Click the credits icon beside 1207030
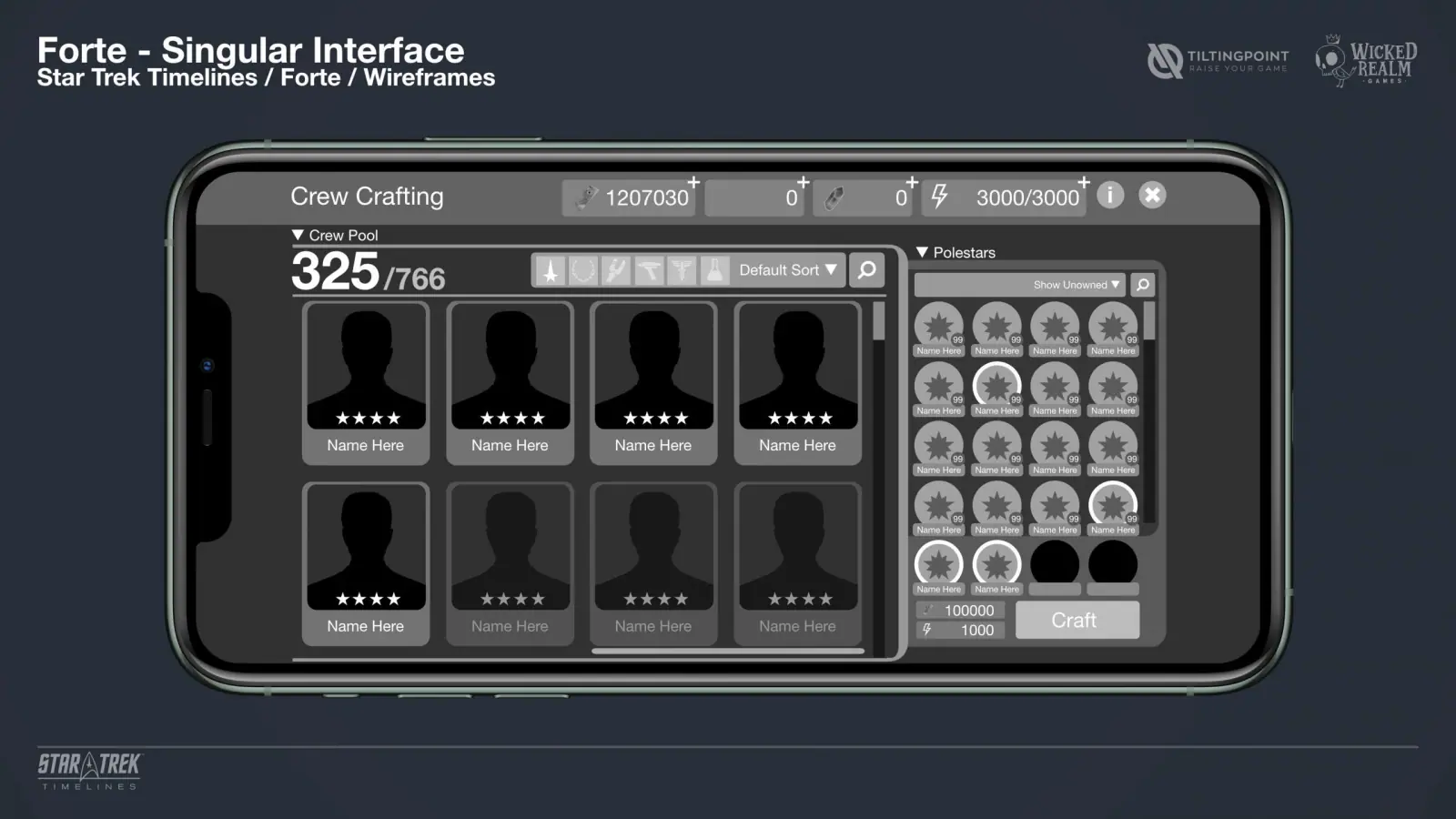This screenshot has width=1456, height=819. point(586,197)
